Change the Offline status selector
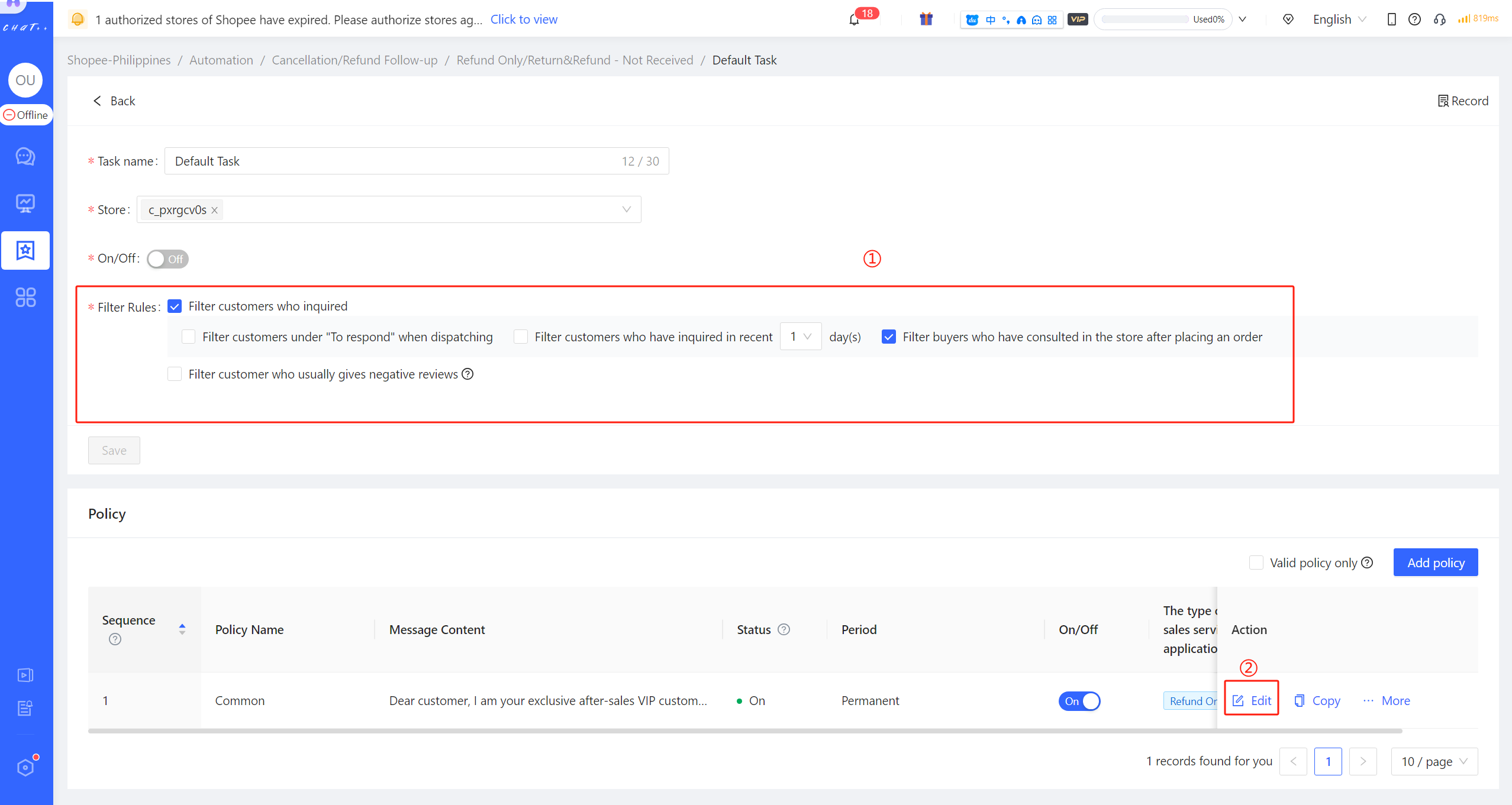 (26, 115)
